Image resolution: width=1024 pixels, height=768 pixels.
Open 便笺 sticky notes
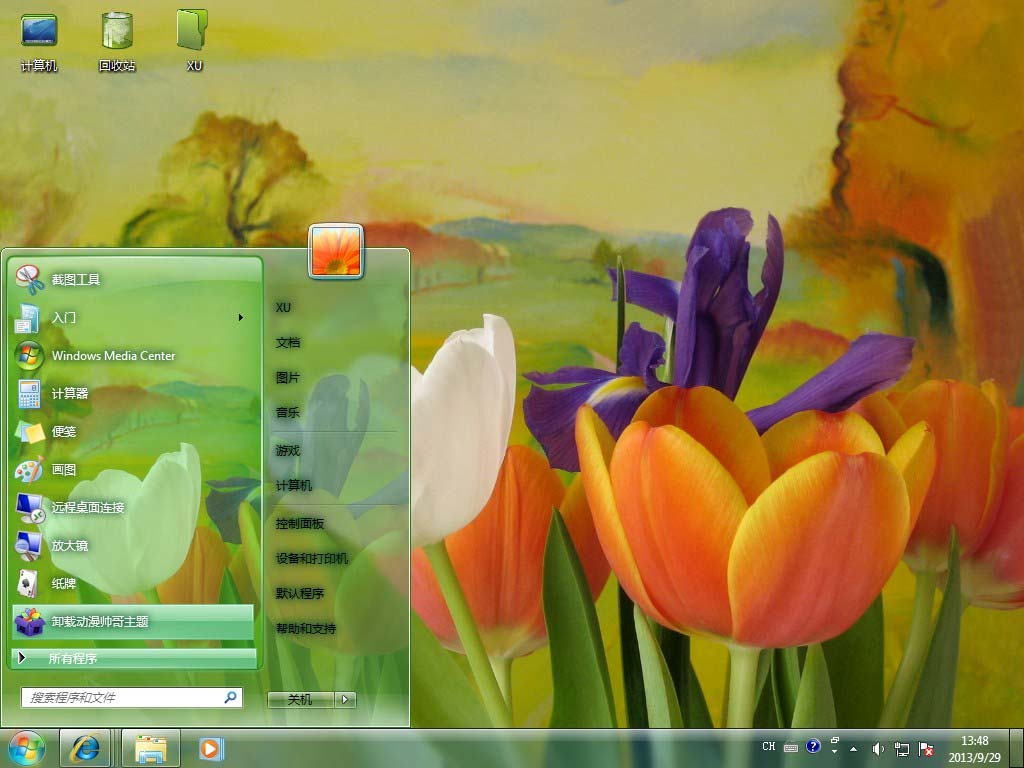pos(63,432)
